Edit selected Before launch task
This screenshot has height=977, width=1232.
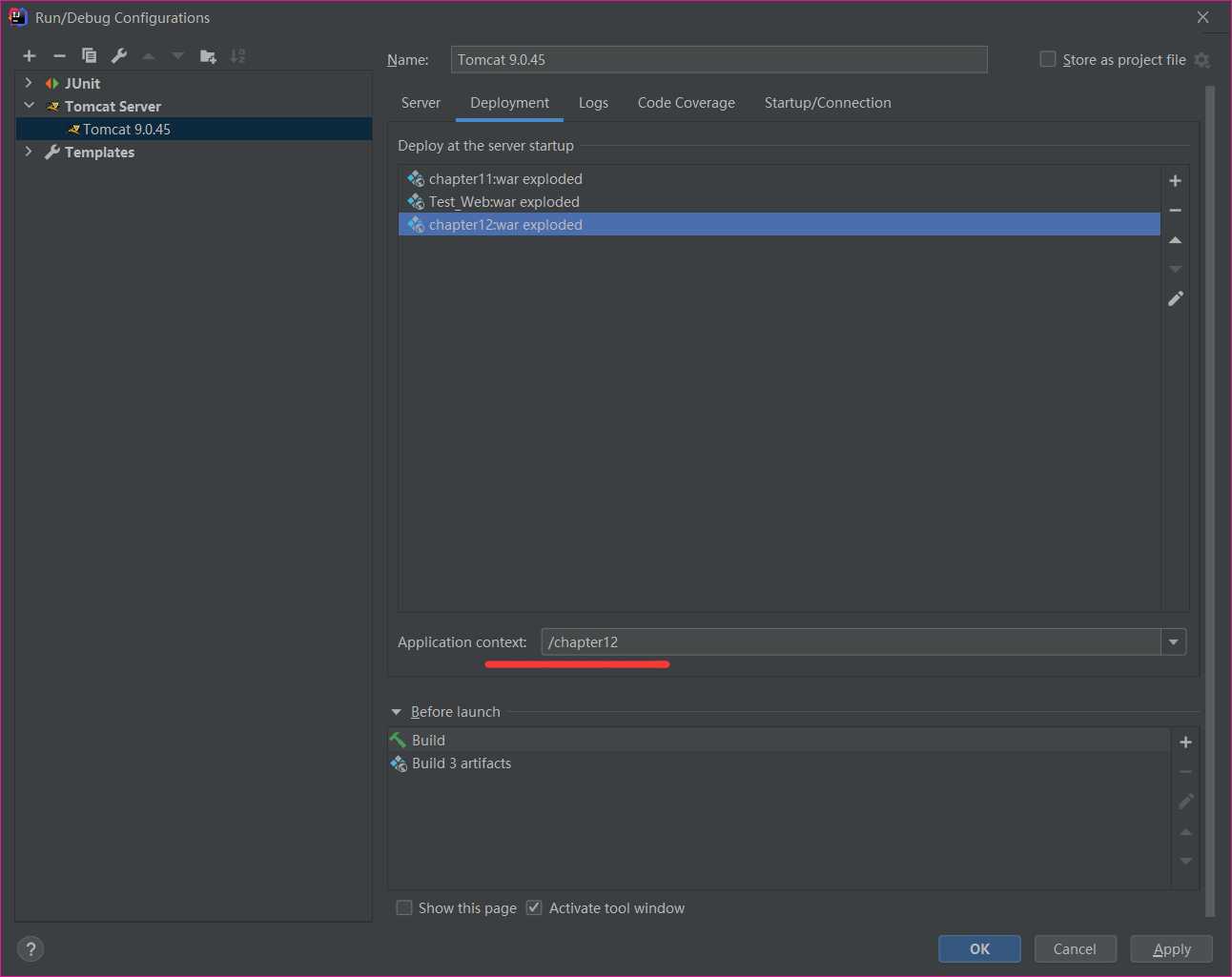pyautogui.click(x=1185, y=802)
